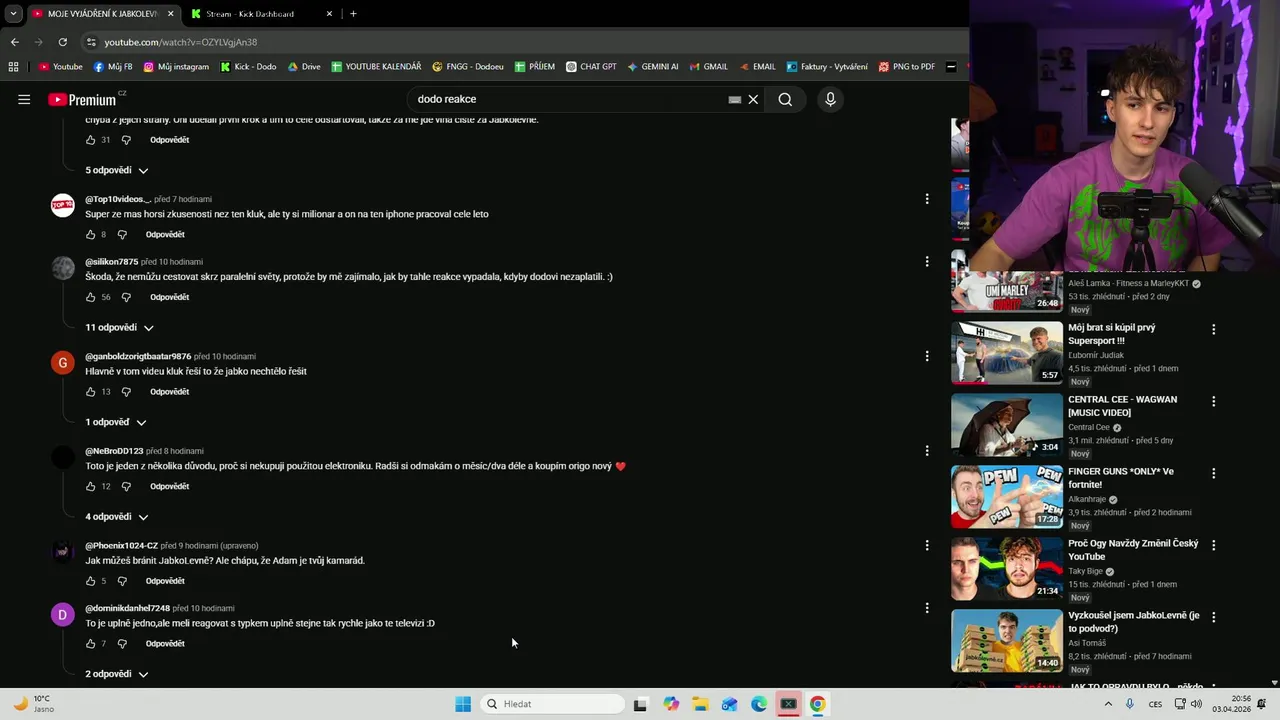The width and height of the screenshot is (1280, 720).
Task: Open the YouTube hamburger guide menu
Action: coord(24,99)
